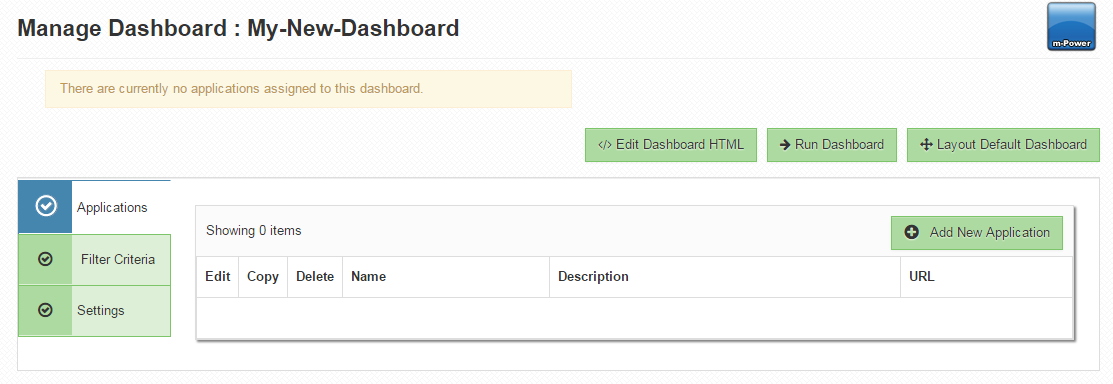
Task: Run Dashboard button
Action: [x=832, y=145]
